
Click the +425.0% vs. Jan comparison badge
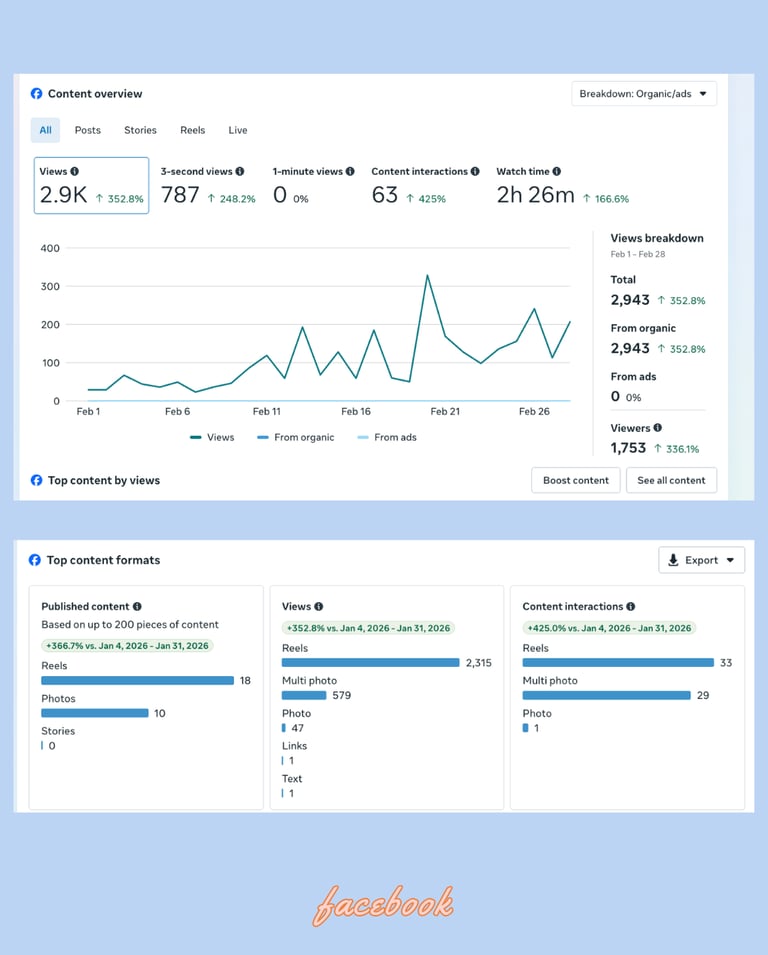pyautogui.click(x=609, y=628)
